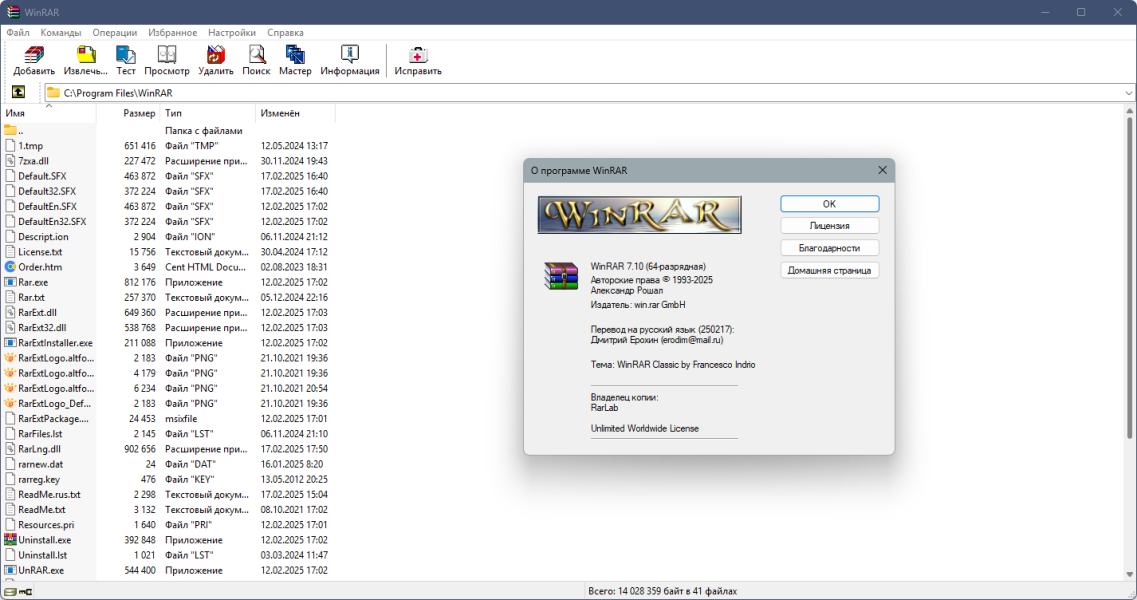Open the Файл menu

[x=18, y=33]
